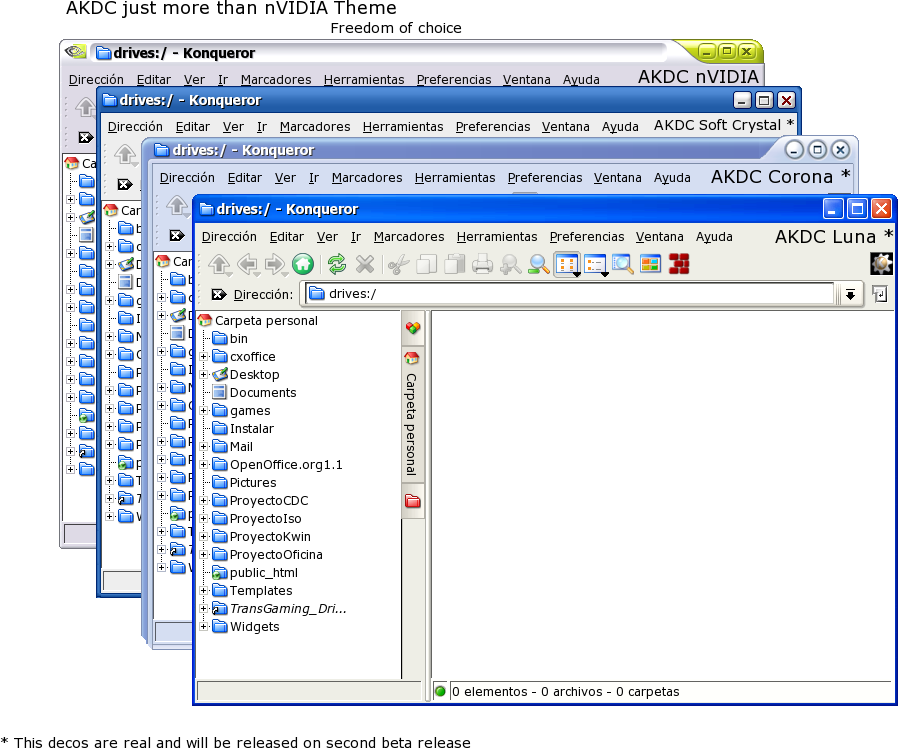Select the TransGaming_Dri... link item
This screenshot has width=898, height=748.
(x=279, y=609)
